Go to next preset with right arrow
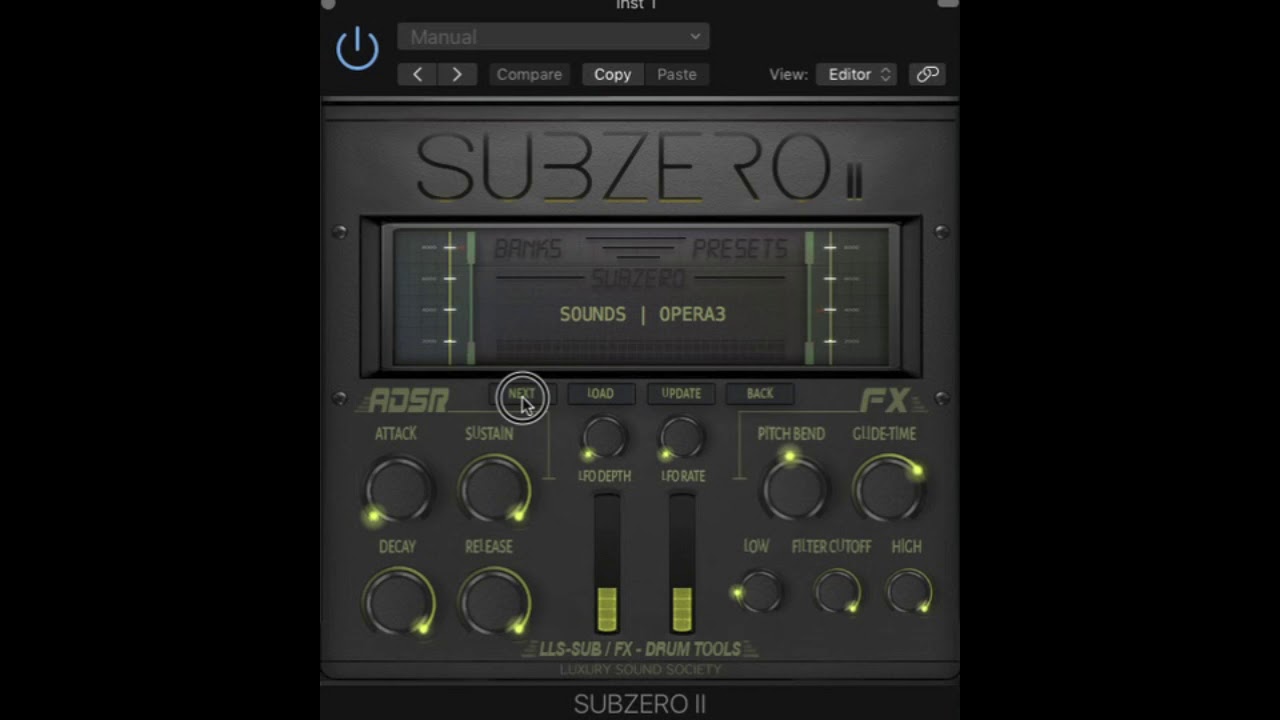The width and height of the screenshot is (1280, 720). pos(457,74)
